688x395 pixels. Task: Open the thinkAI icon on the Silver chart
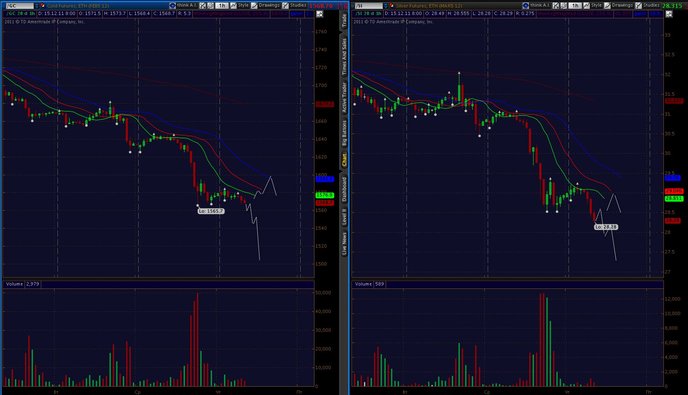(526, 6)
